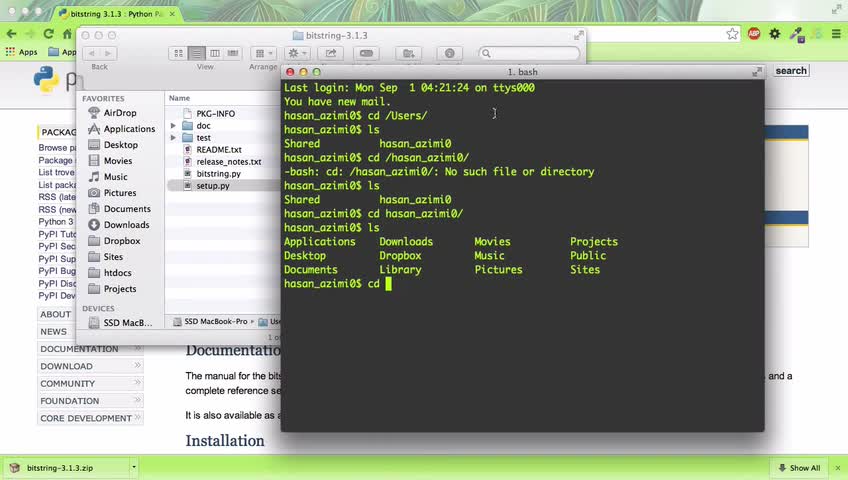Screen dimensions: 848x480
Task: Click the Adblock Plus extension icon
Action: pyautogui.click(x=754, y=34)
